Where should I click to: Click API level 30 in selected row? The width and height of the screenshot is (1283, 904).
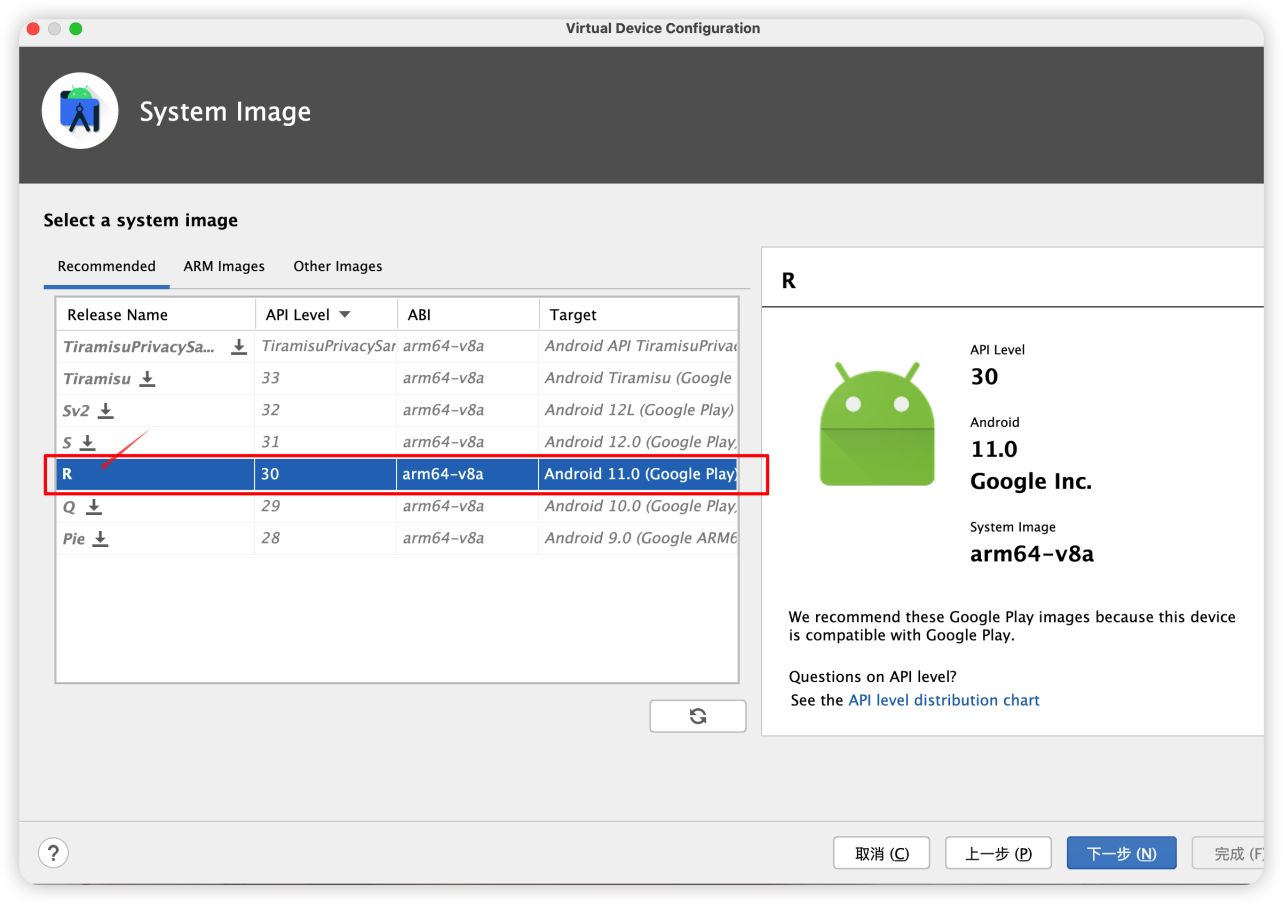click(x=270, y=474)
